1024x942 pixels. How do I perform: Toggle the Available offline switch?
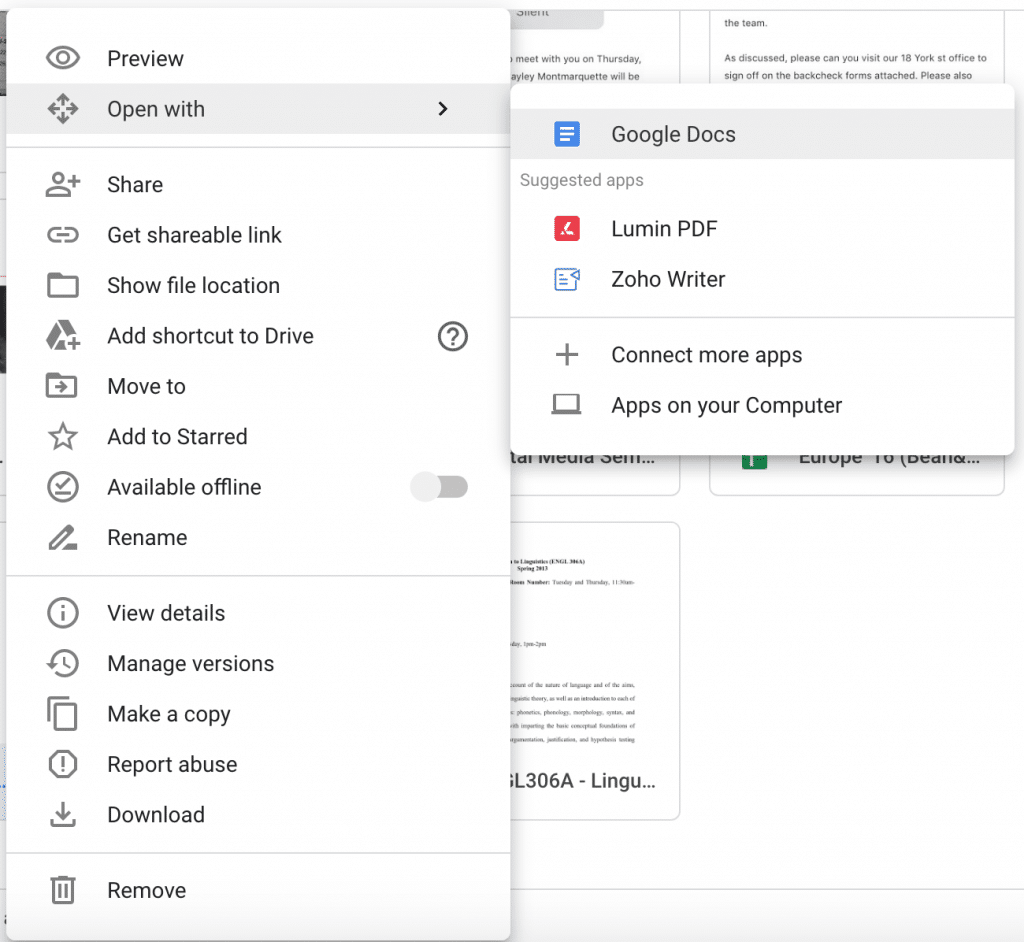(440, 487)
